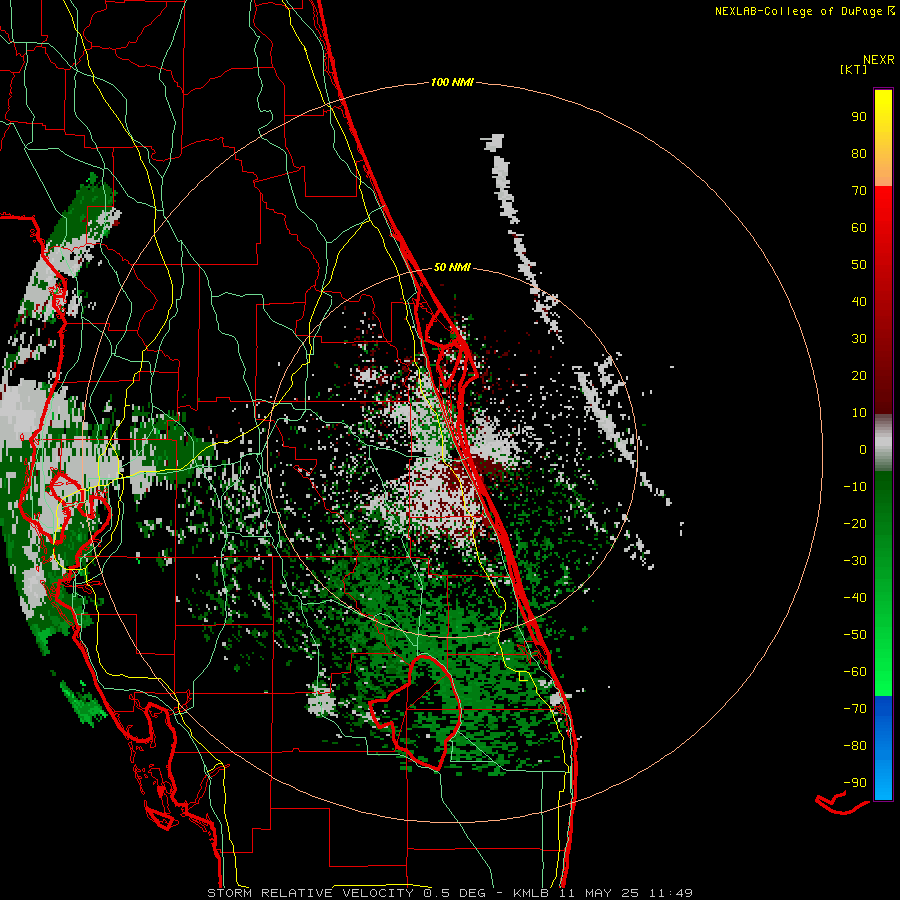This screenshot has width=900, height=900.
Task: Click the -80 value on velocity scale
Action: (x=855, y=746)
